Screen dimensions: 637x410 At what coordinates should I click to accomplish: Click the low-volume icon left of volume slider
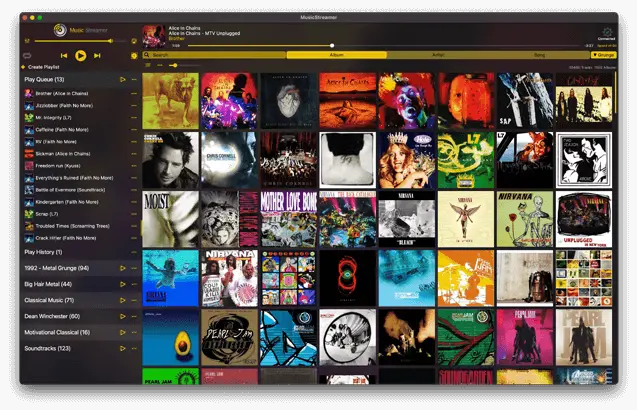point(27,41)
